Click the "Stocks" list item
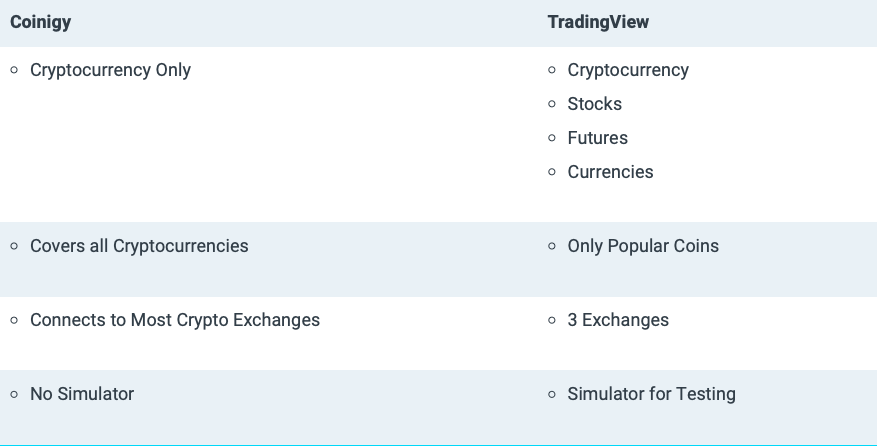877x446 pixels. coord(594,104)
